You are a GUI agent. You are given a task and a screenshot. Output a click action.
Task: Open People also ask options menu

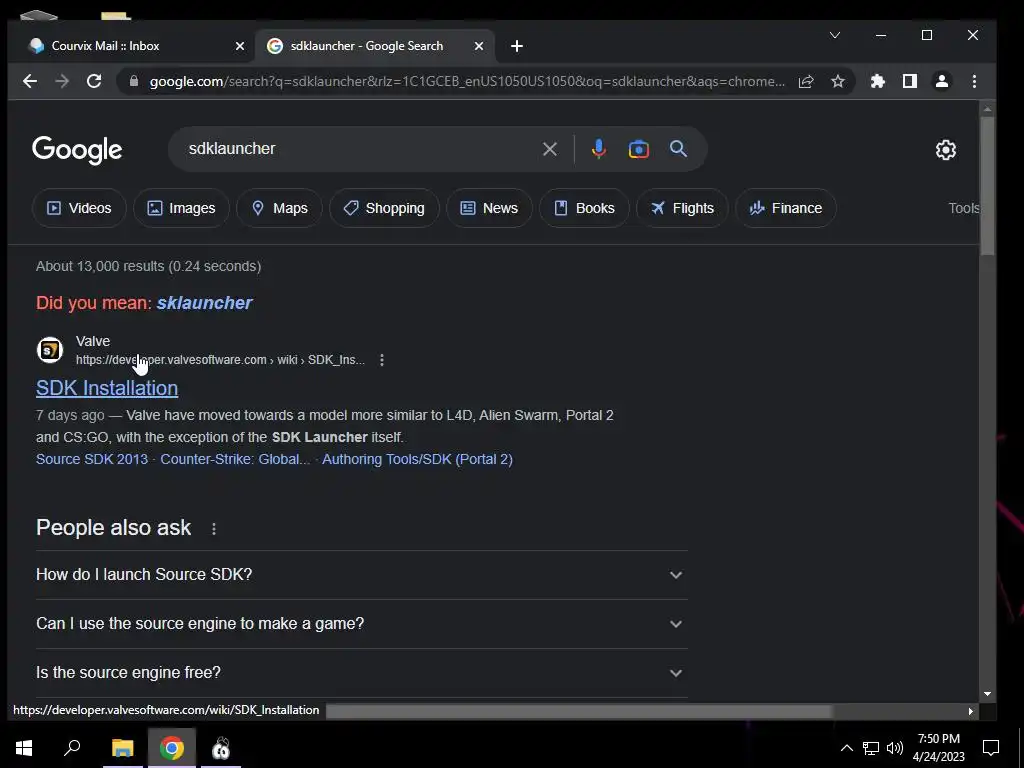(x=214, y=529)
